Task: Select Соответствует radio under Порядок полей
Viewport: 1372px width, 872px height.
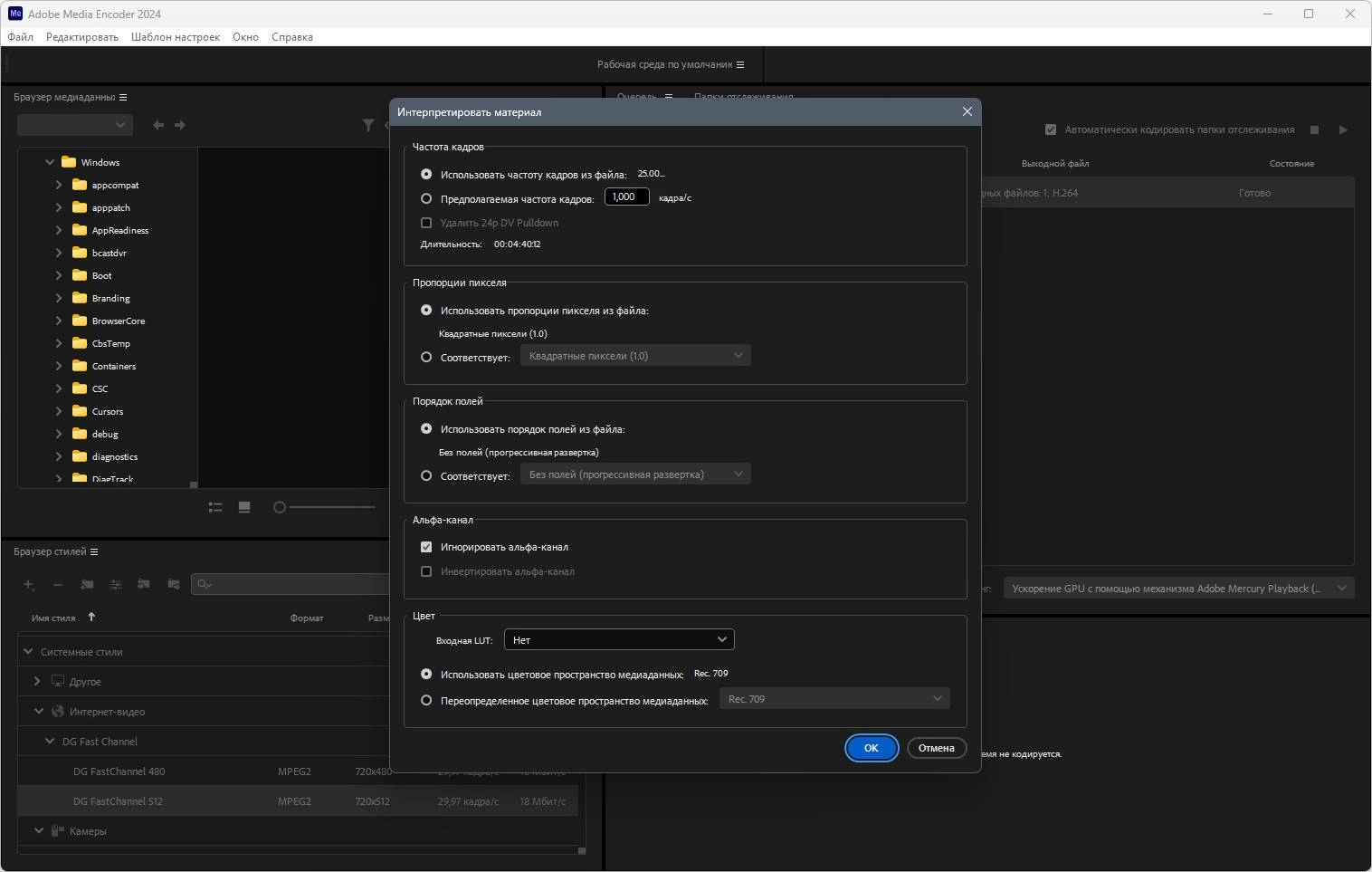Action: 426,475
